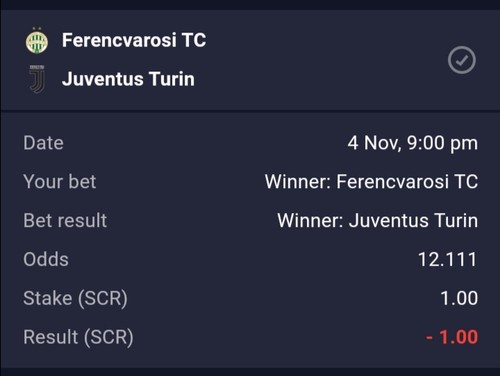Select the Juventus Turin team name
500x376 pixels.
coord(128,79)
